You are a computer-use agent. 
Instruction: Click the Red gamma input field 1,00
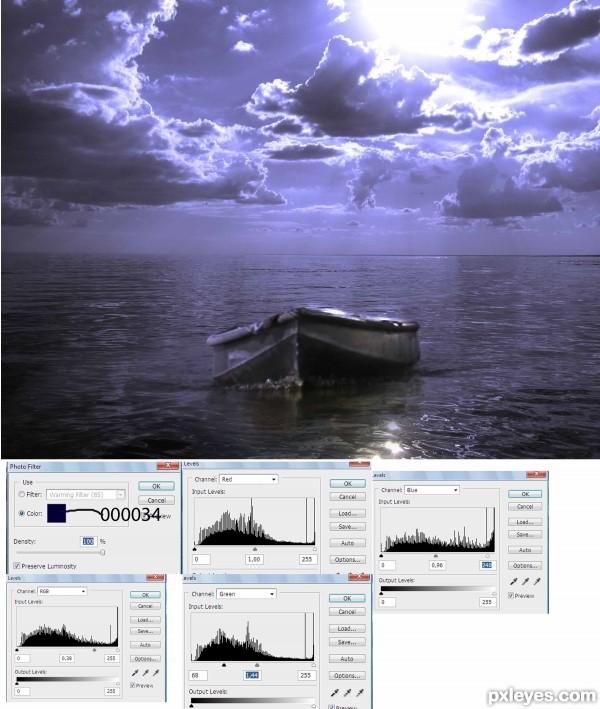coord(254,559)
